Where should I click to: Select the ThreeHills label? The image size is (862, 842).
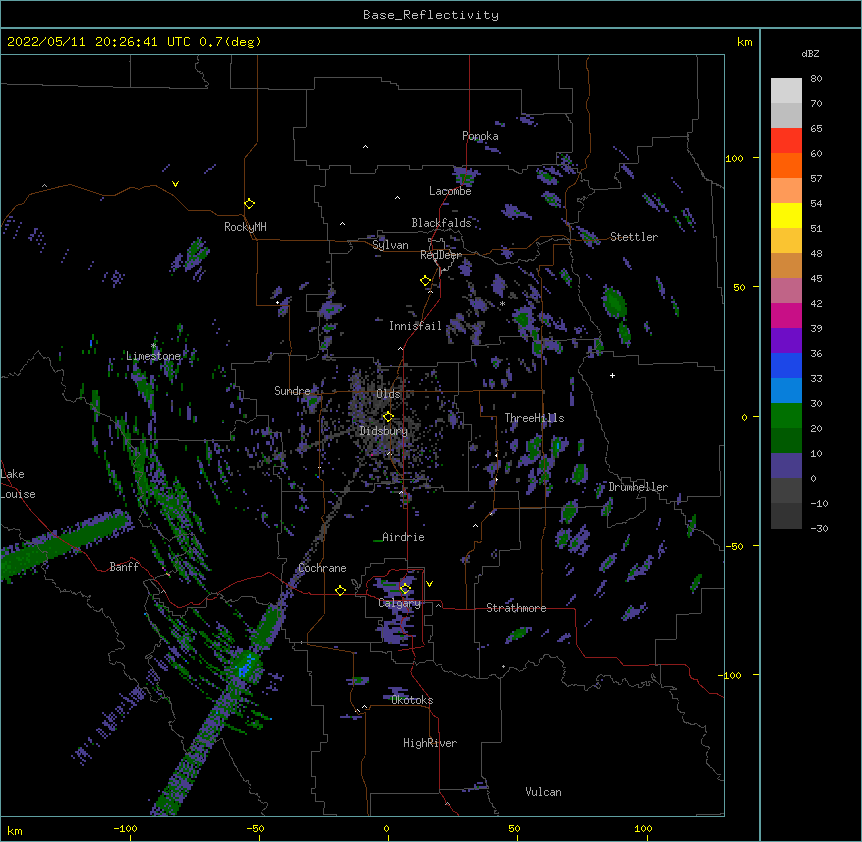[x=534, y=418]
